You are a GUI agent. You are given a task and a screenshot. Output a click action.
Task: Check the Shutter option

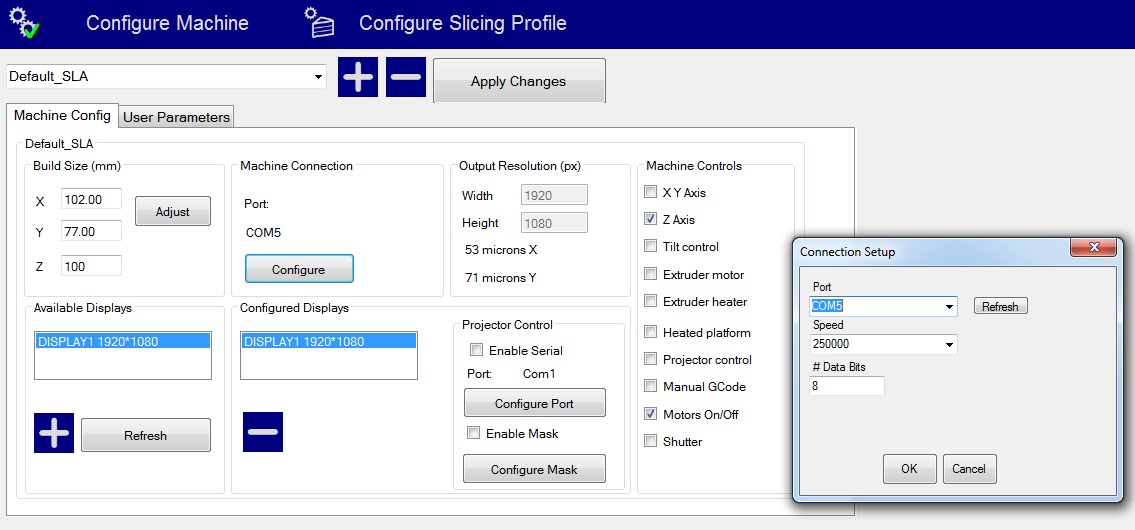[652, 441]
